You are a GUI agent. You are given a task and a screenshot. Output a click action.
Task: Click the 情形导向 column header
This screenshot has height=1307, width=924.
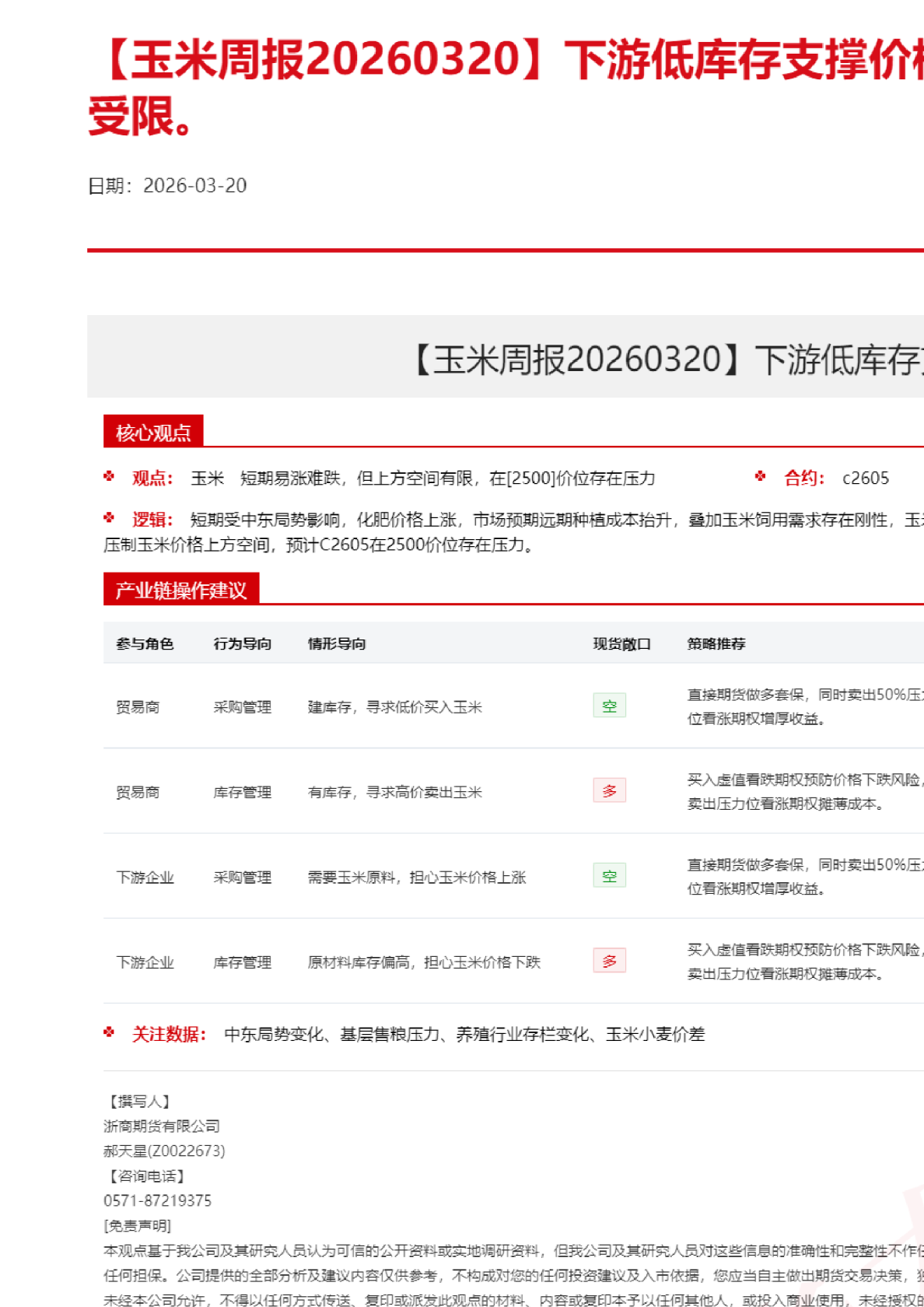(337, 643)
